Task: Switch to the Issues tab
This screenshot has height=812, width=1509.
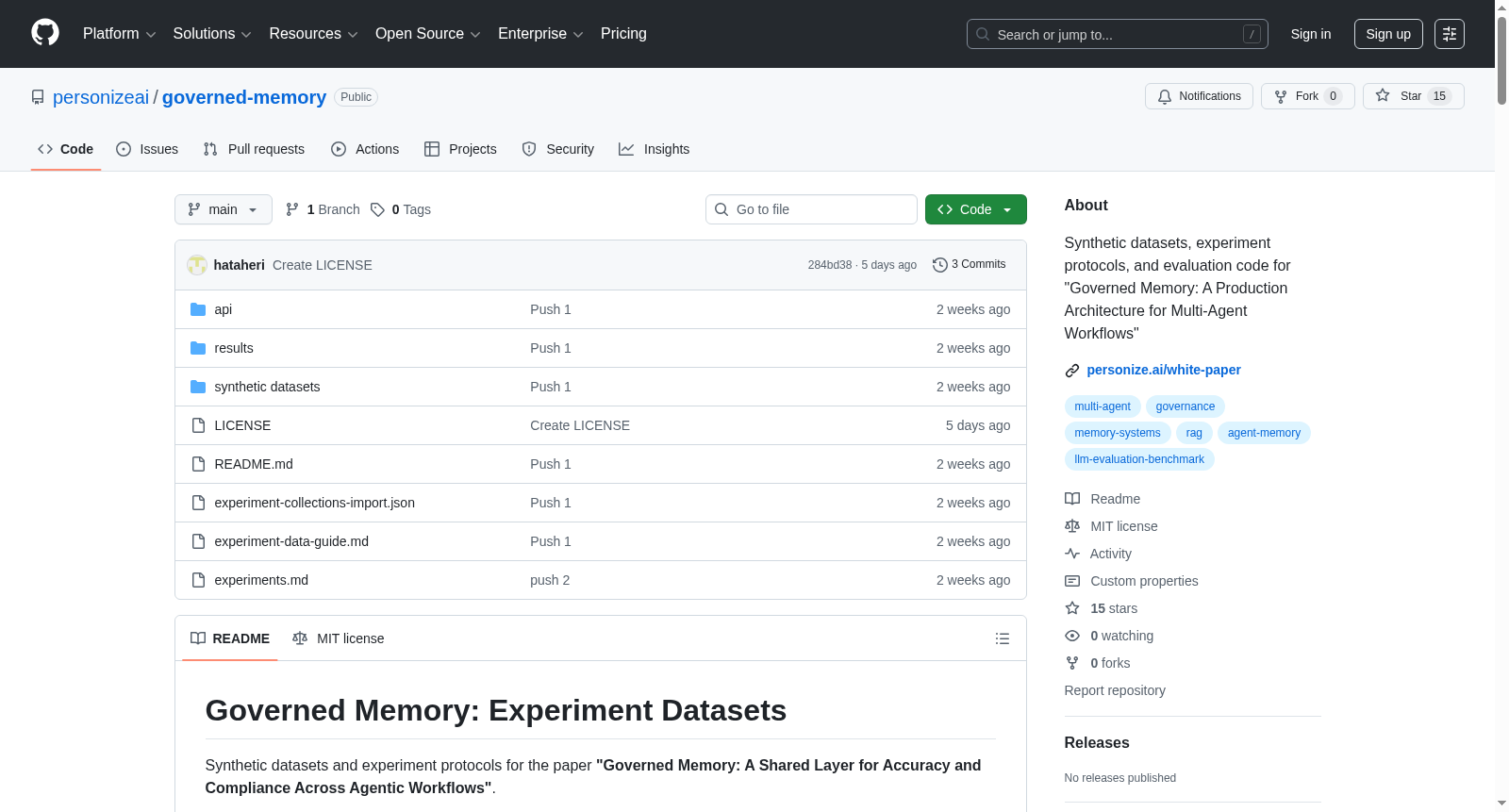Action: 147,149
